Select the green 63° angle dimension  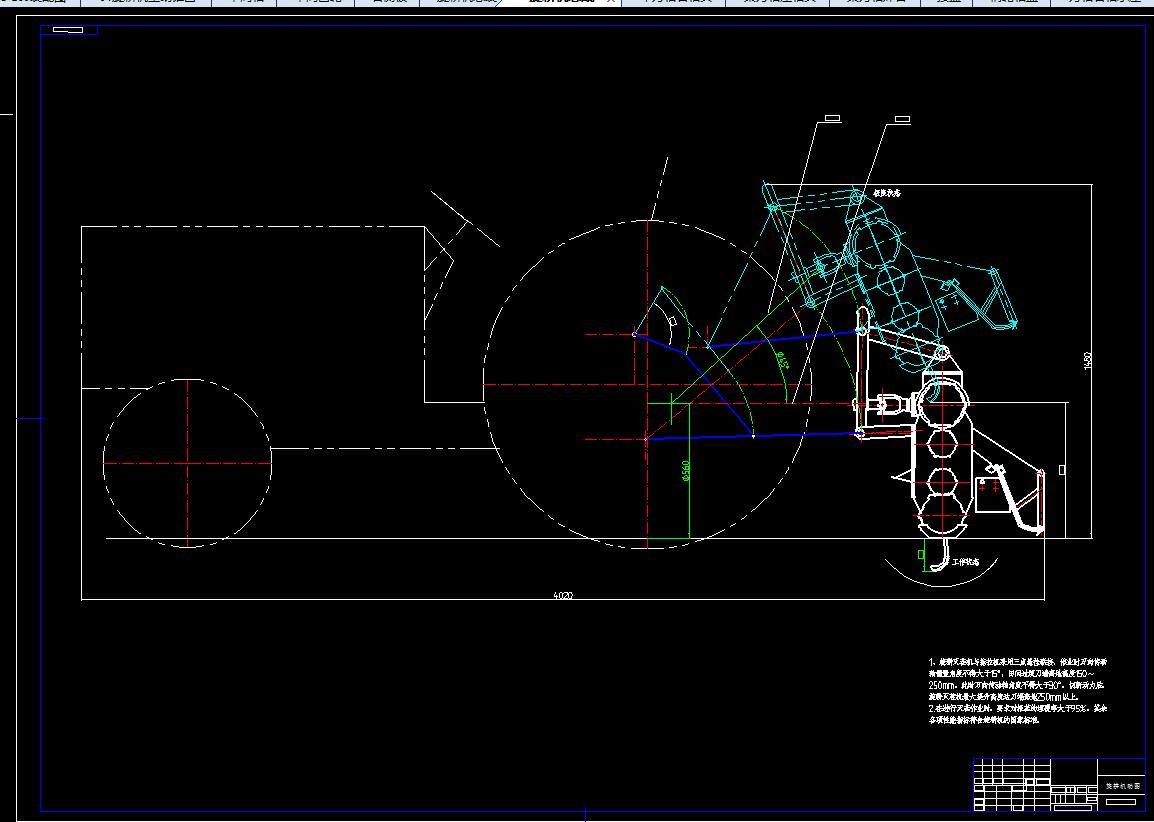click(x=782, y=361)
